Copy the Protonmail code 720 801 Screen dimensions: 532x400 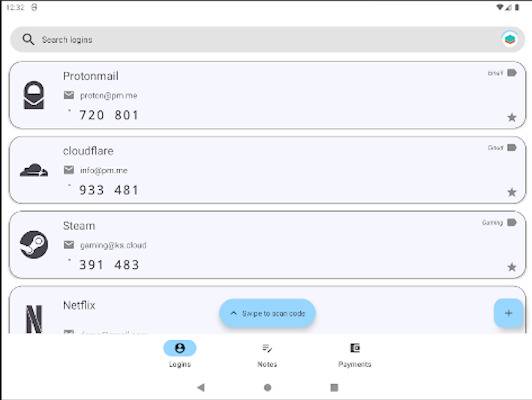tap(109, 115)
